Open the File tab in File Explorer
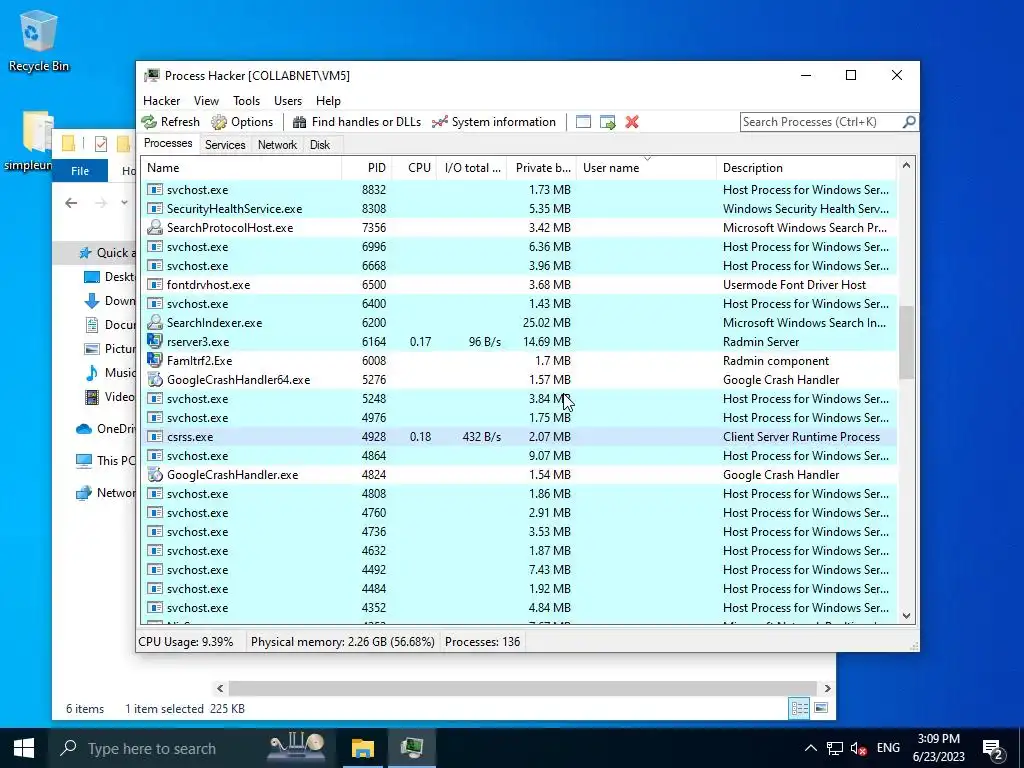Screen dimensions: 1024x768 80,170
